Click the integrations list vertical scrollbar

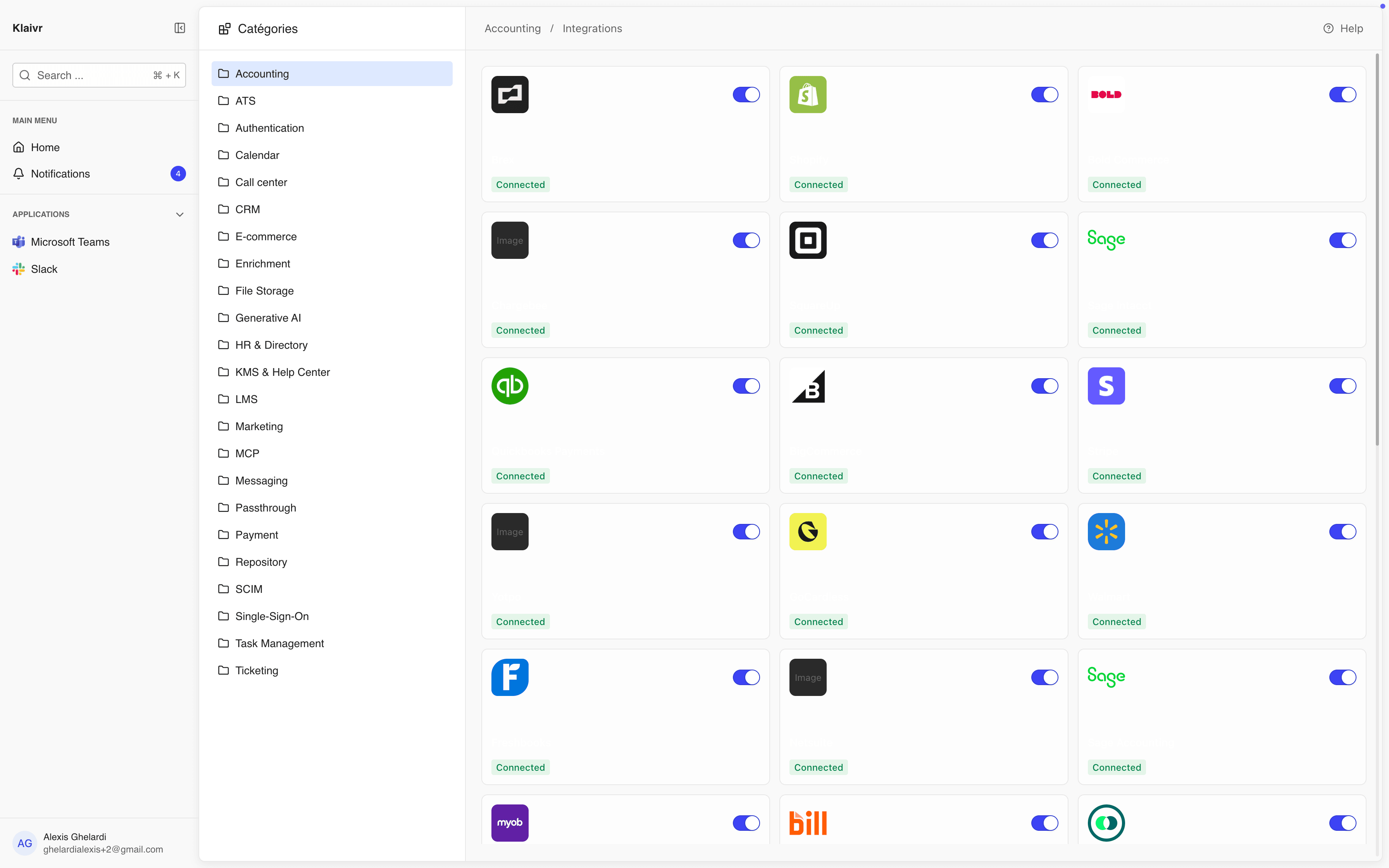[x=1377, y=250]
